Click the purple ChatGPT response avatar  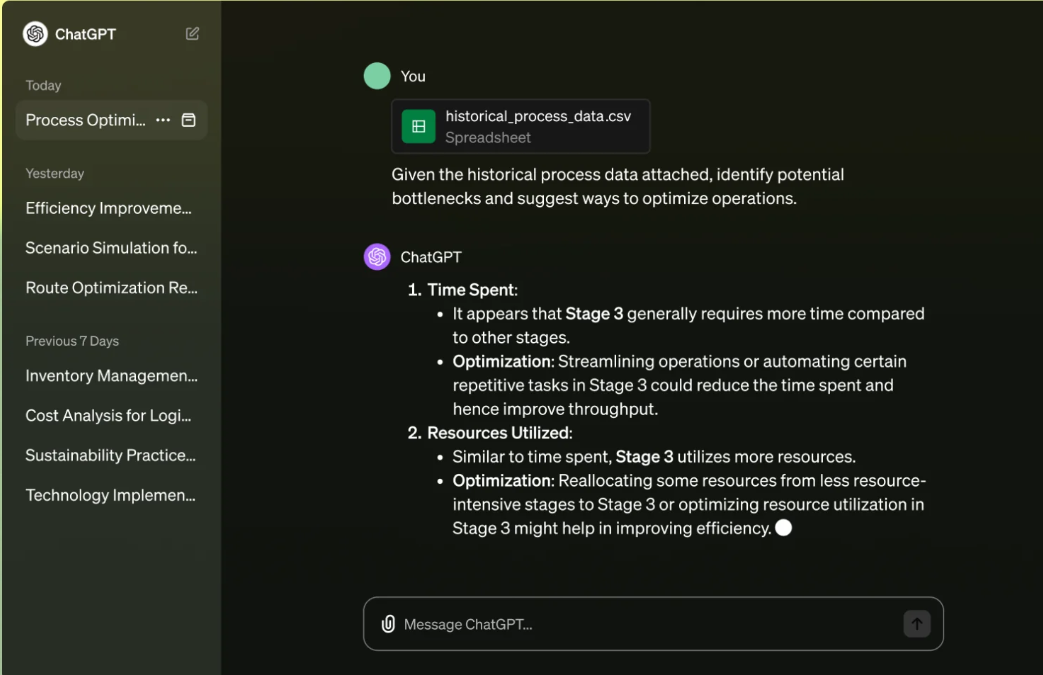click(x=377, y=257)
